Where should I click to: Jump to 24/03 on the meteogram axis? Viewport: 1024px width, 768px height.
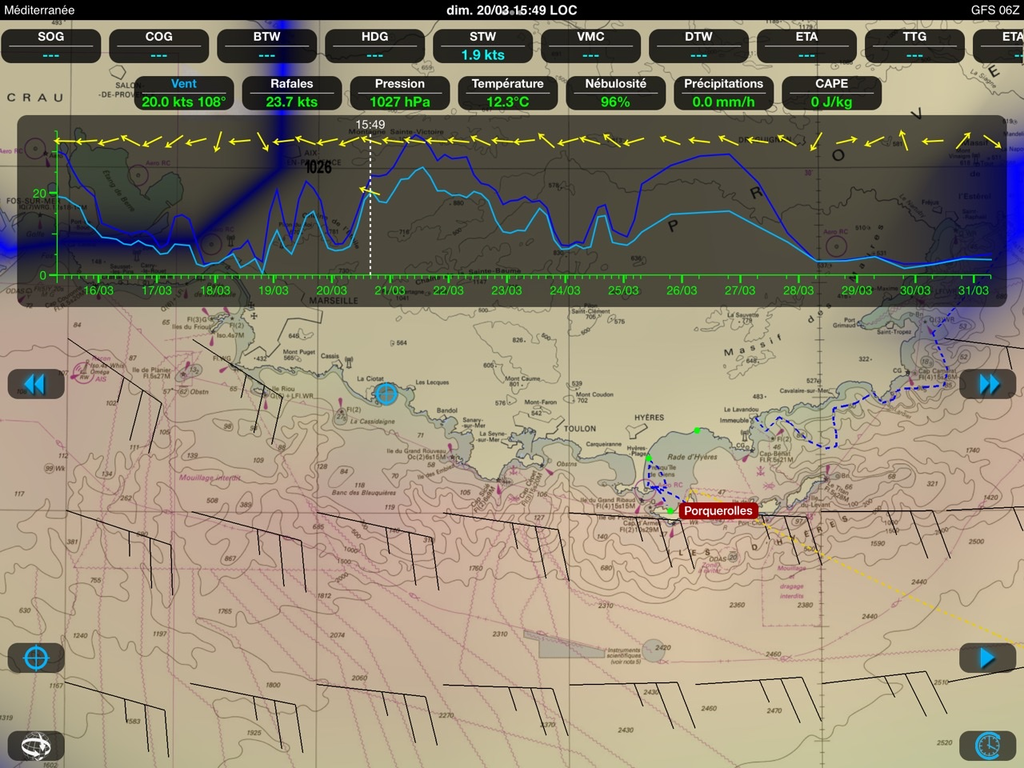pos(565,290)
